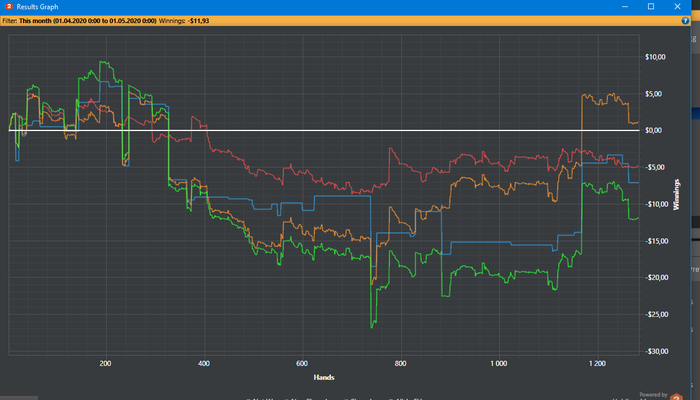This screenshot has width=700, height=400.
Task: Click the '1 200' hands axis label
Action: pyautogui.click(x=597, y=363)
